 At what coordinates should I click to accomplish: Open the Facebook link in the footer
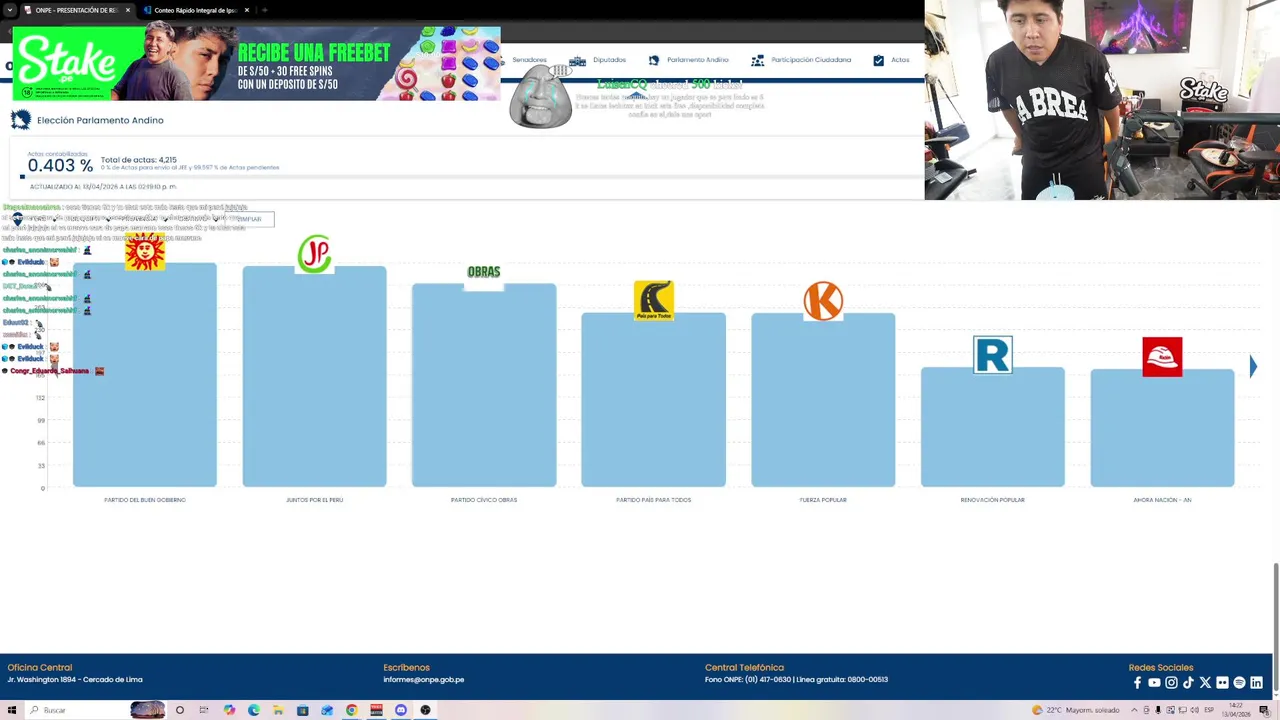pos(1137,683)
